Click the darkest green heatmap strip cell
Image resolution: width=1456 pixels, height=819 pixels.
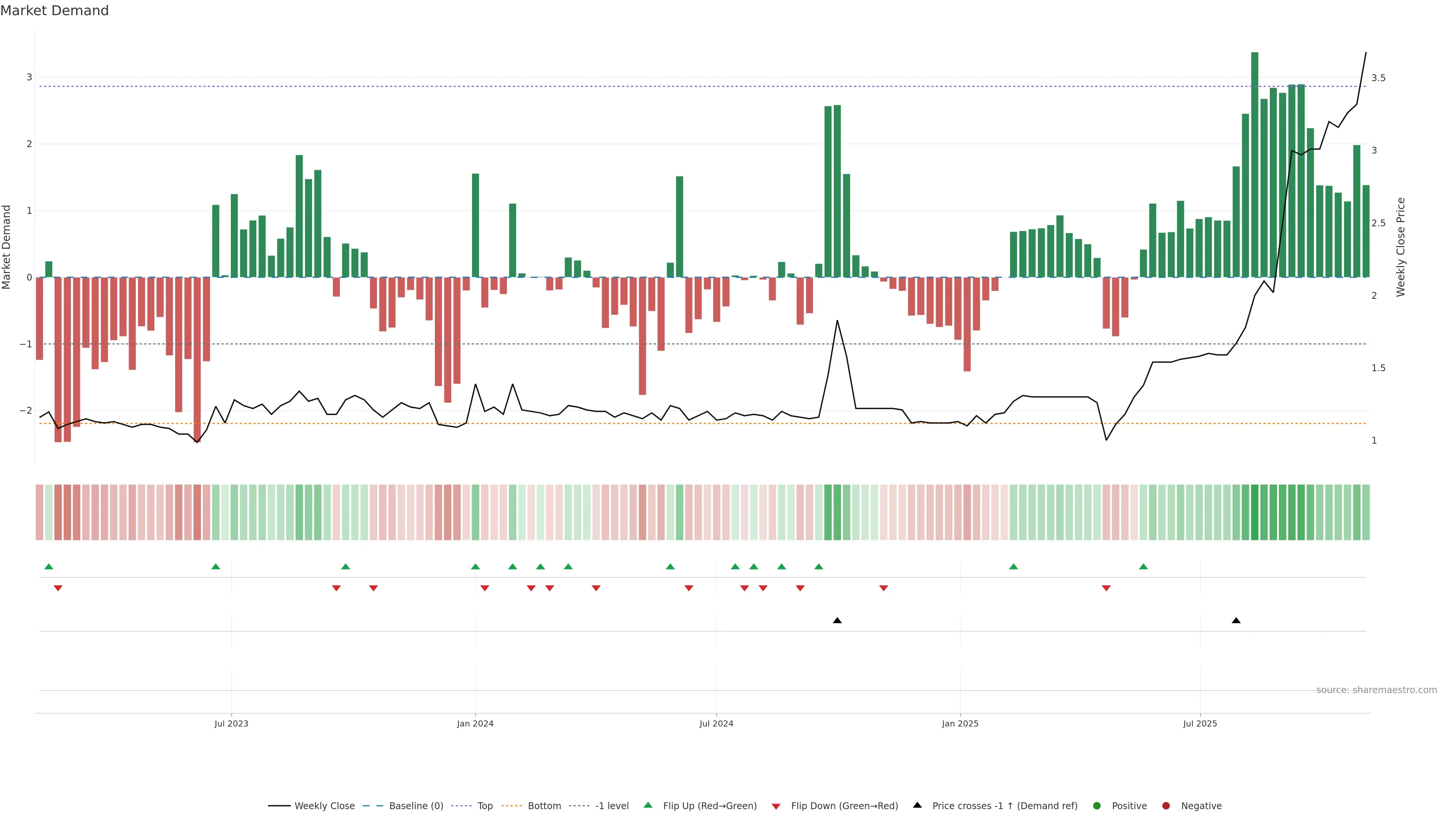tap(1254, 512)
